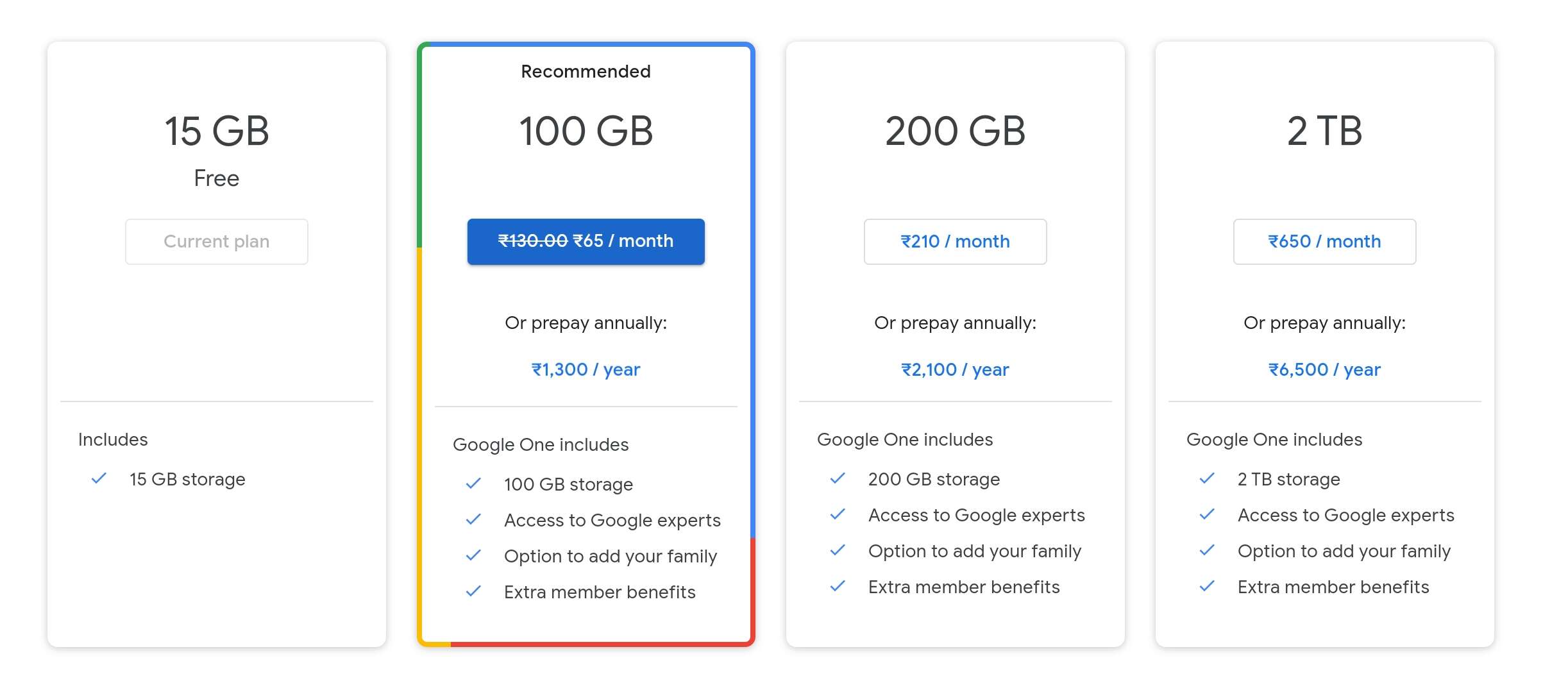
Task: Click the 2 TB plan heading
Action: point(1324,131)
